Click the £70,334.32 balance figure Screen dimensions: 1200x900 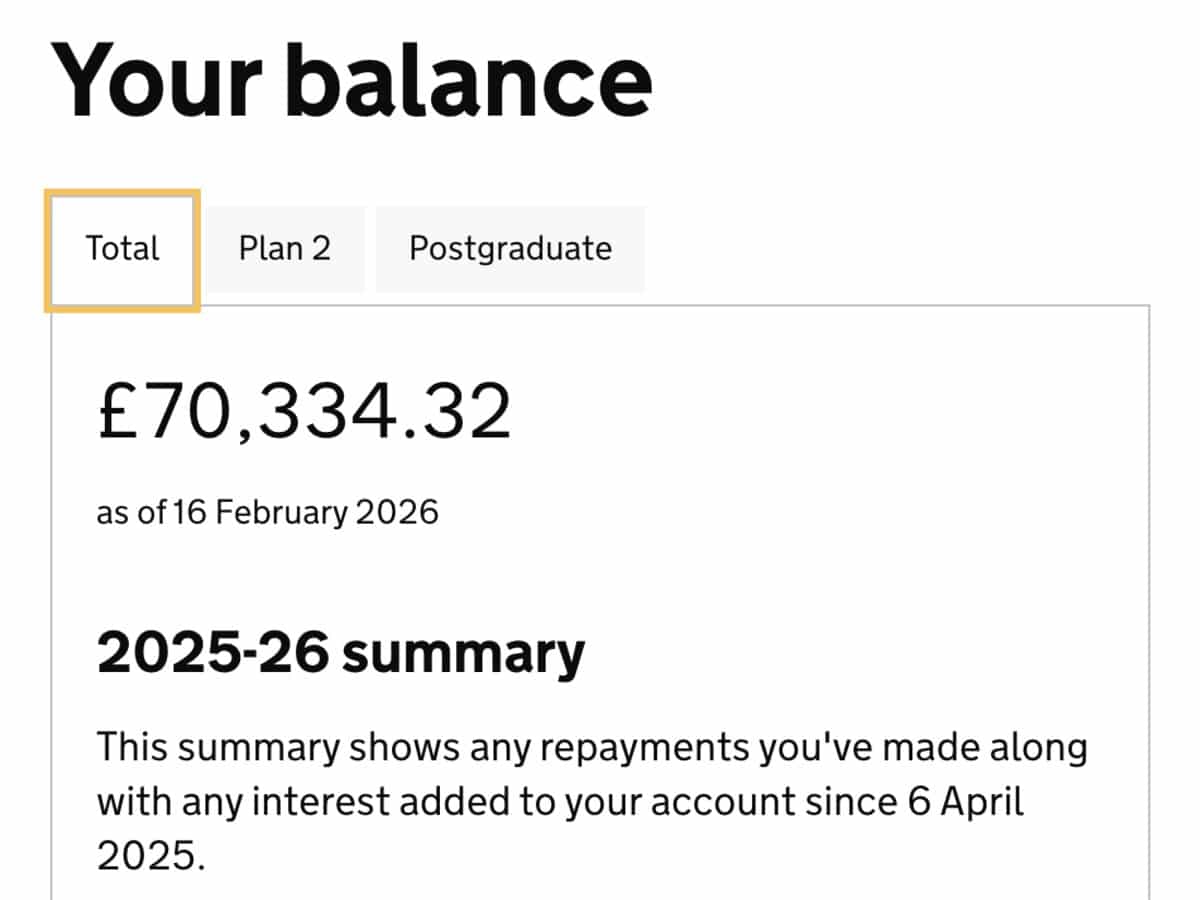pyautogui.click(x=305, y=407)
